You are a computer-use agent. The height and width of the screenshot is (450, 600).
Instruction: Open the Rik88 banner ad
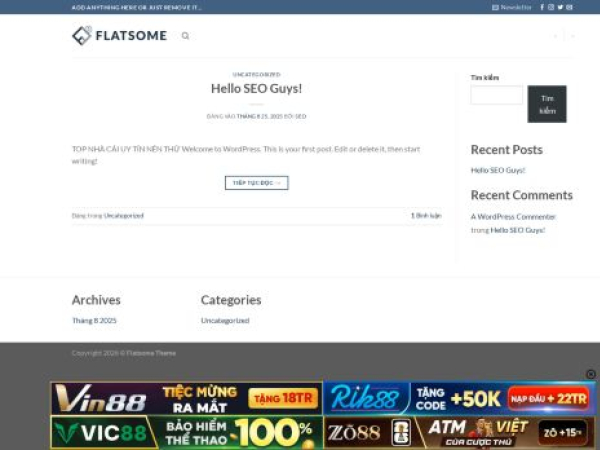[460, 398]
